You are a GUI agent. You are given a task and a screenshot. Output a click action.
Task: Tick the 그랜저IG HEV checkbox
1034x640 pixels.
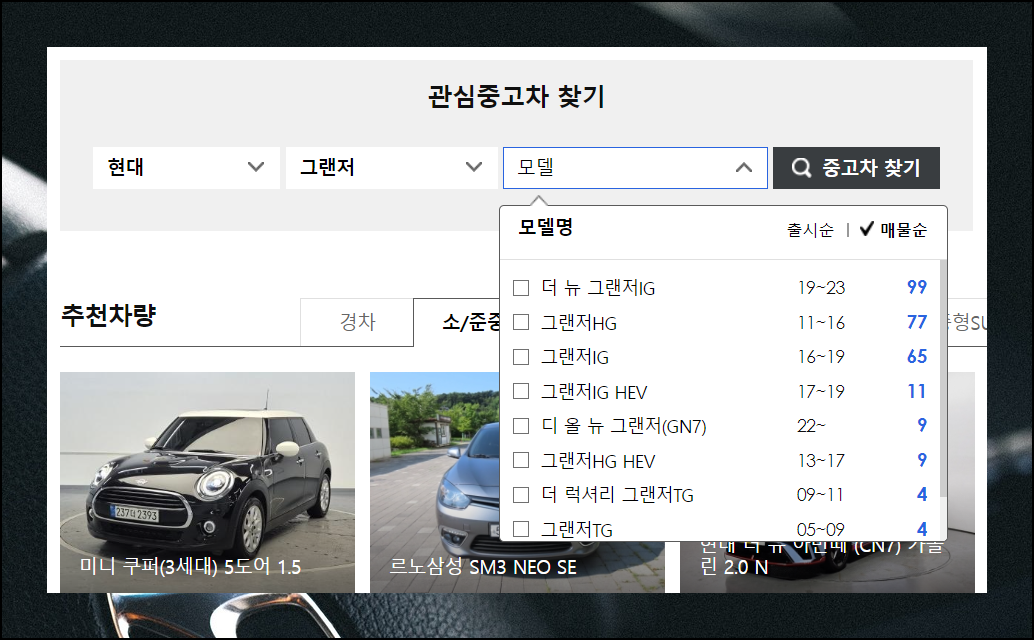coord(521,392)
